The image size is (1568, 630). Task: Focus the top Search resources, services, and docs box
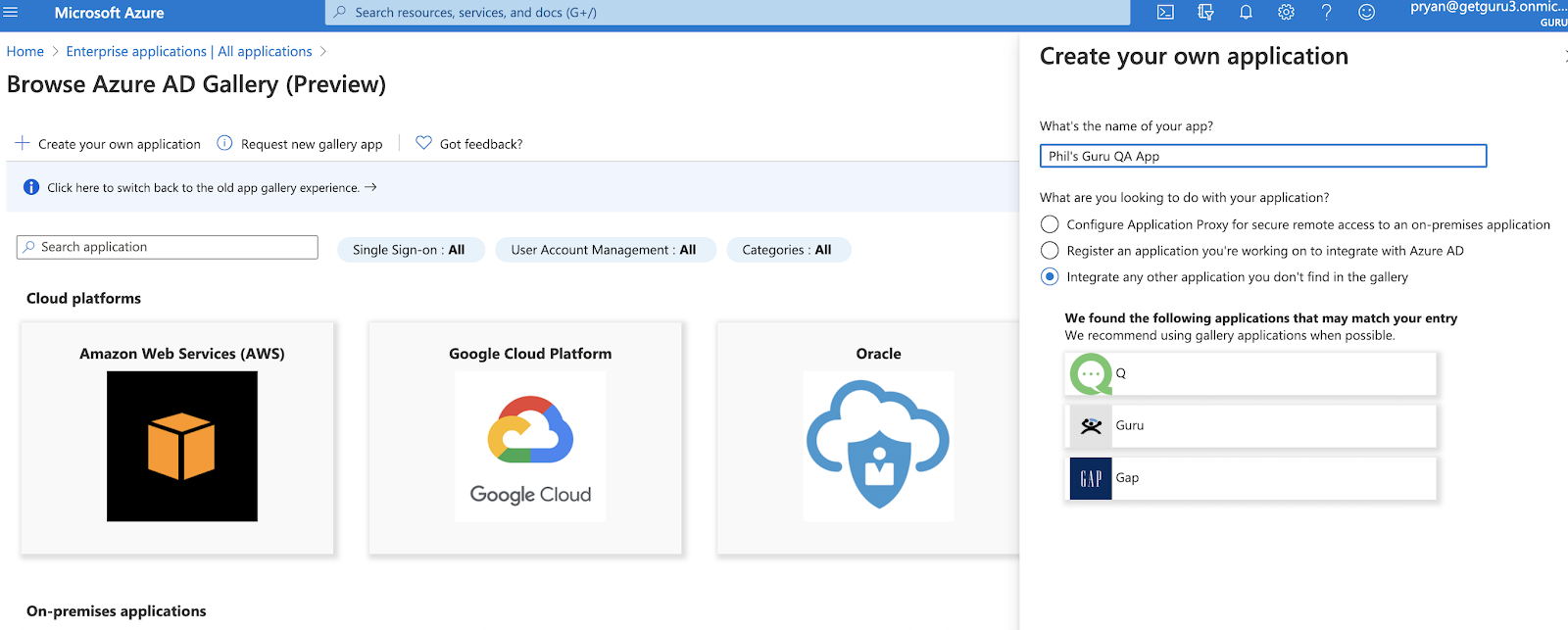tap(727, 13)
